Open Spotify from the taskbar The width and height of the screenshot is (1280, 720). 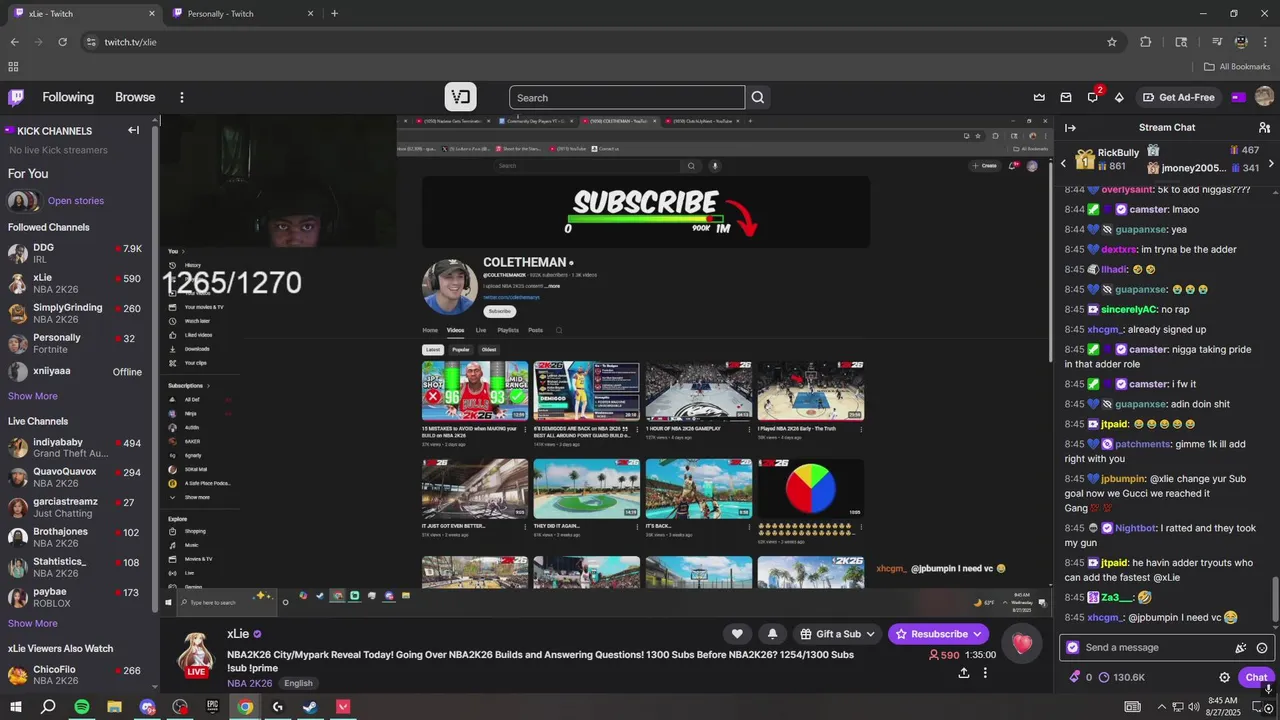click(x=82, y=707)
